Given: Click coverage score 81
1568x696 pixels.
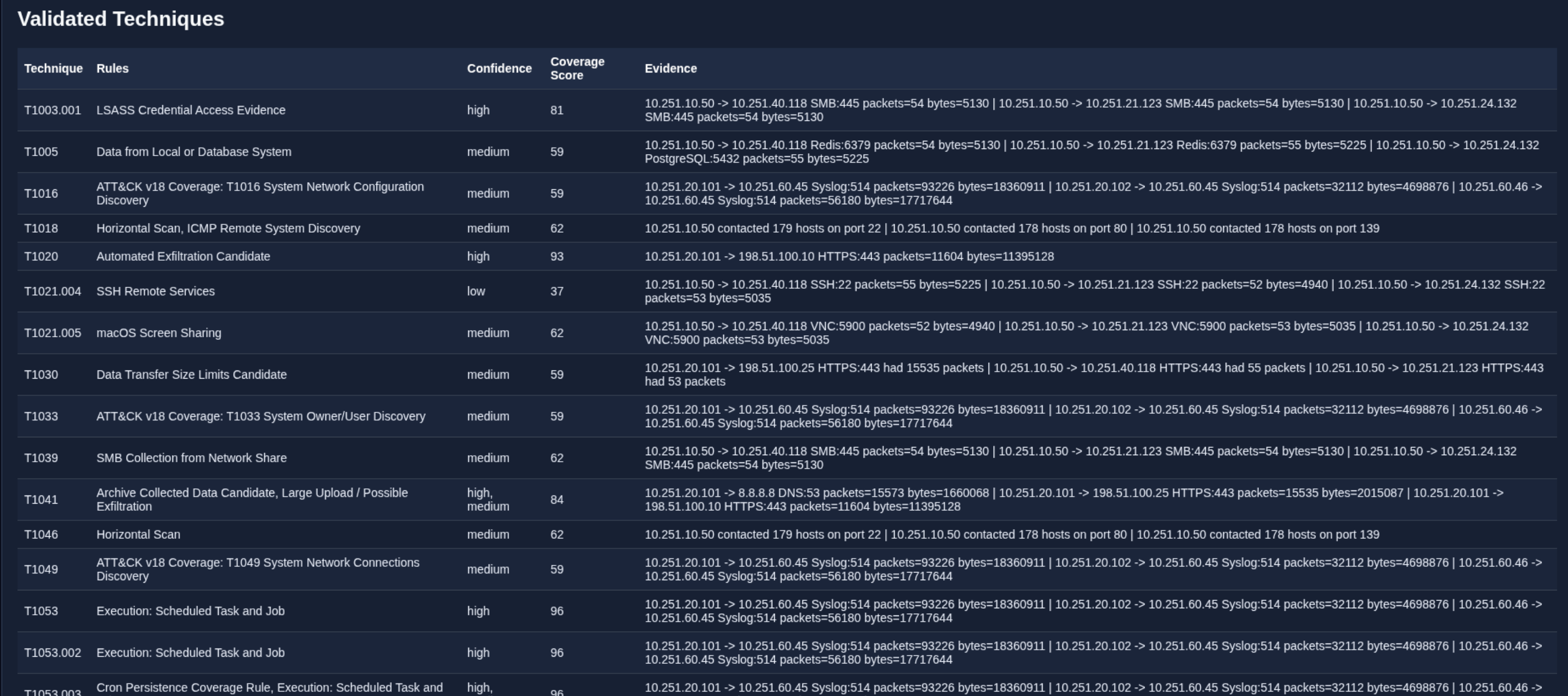Looking at the screenshot, I should point(557,110).
